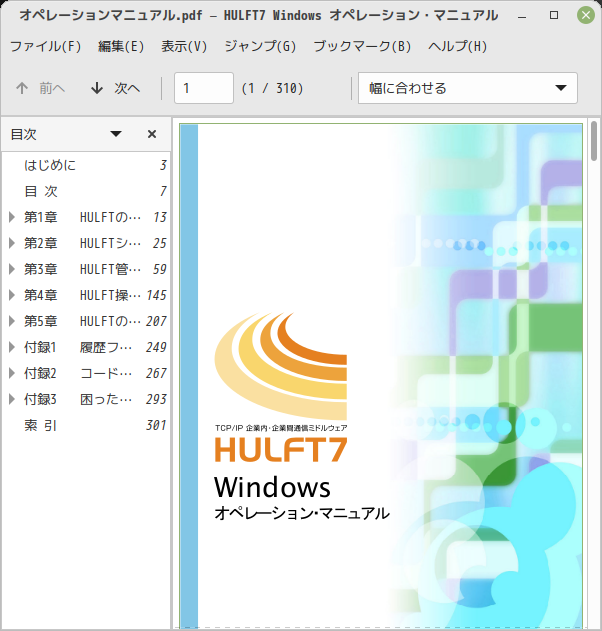Close the 目次 sidebar panel

152,134
